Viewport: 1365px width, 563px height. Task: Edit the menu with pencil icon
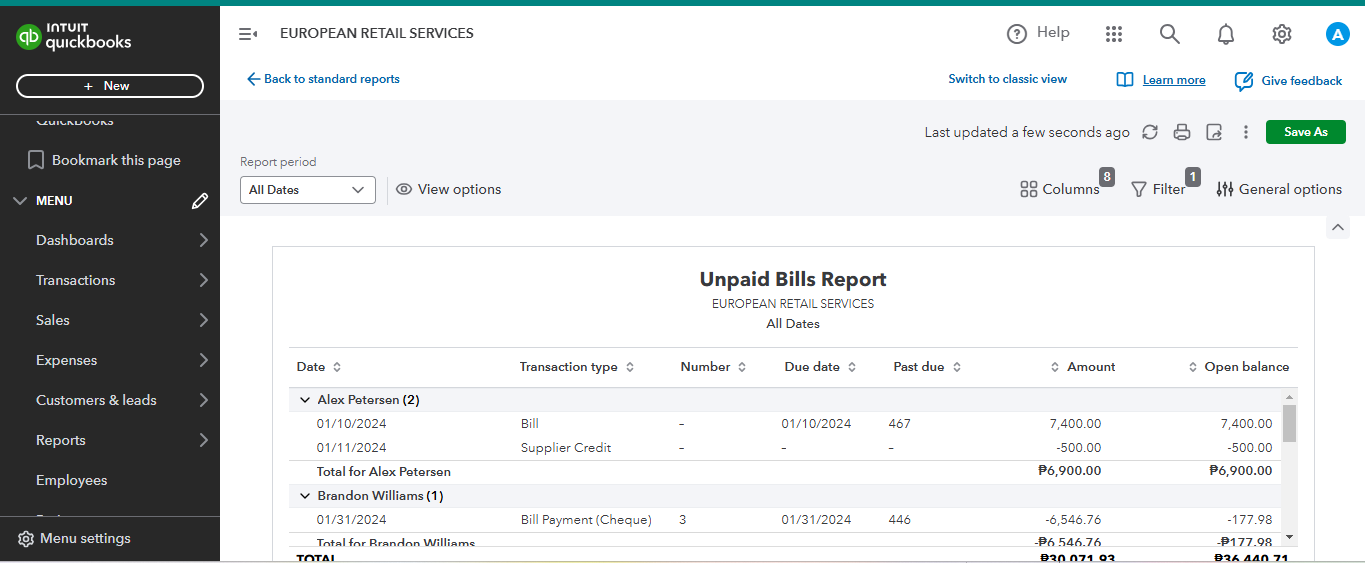tap(200, 201)
